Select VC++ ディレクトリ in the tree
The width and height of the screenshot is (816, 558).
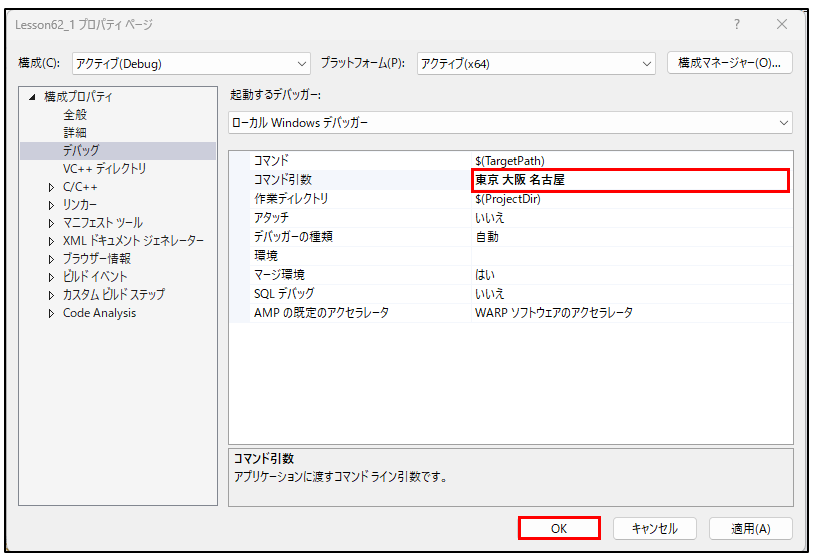pyautogui.click(x=104, y=169)
